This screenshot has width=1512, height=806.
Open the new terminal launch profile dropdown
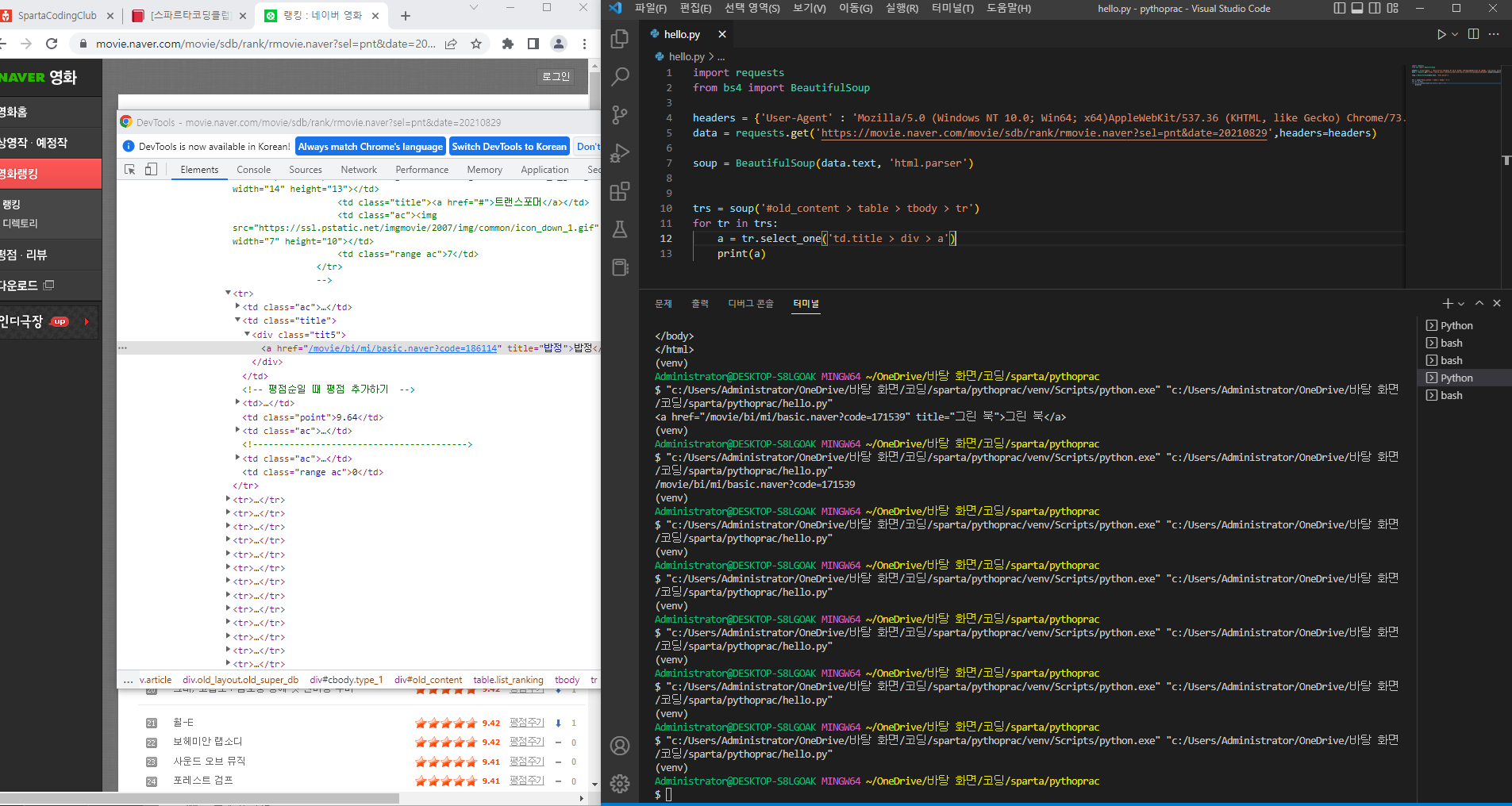pos(1461,304)
